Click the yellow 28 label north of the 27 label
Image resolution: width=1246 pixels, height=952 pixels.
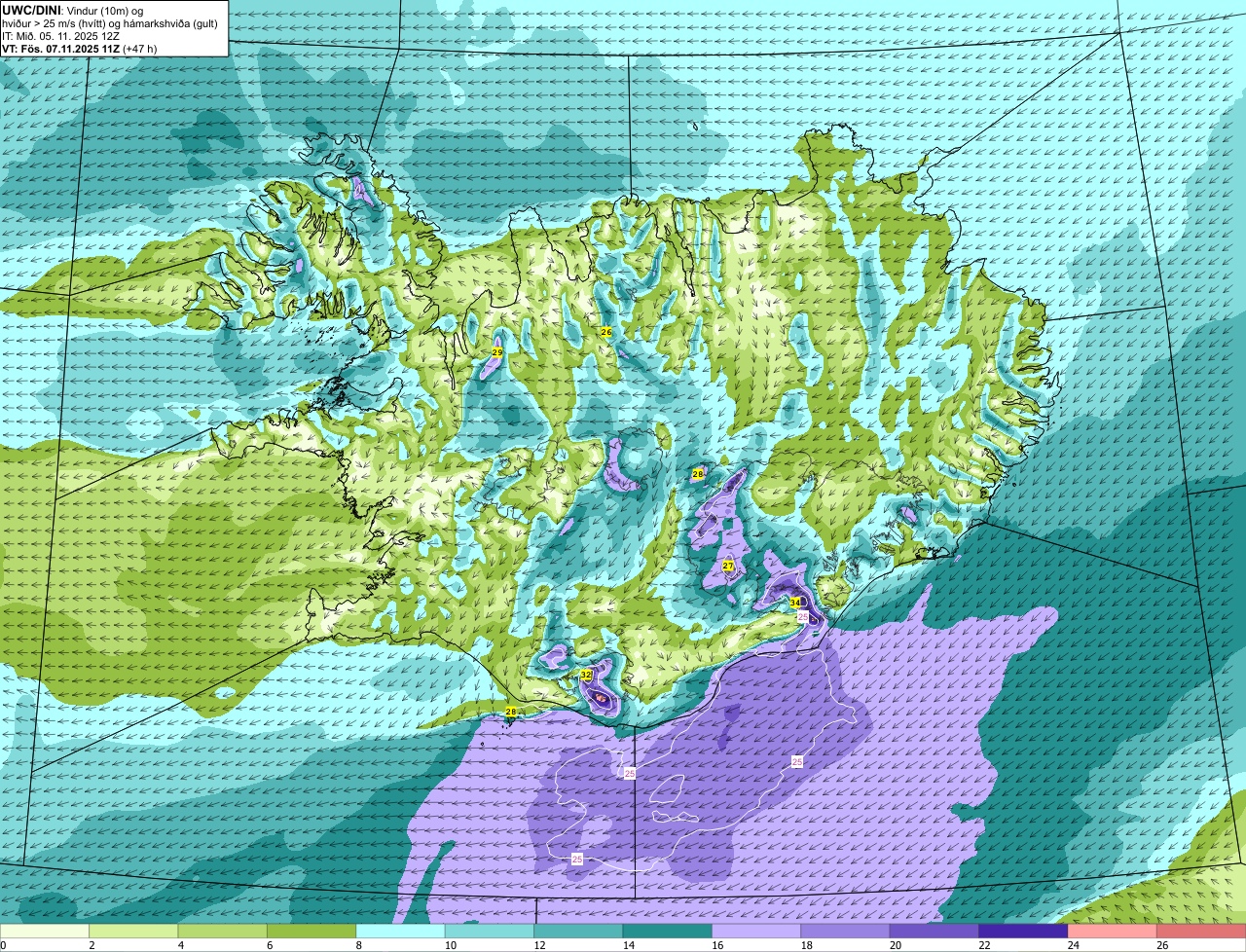pyautogui.click(x=698, y=474)
